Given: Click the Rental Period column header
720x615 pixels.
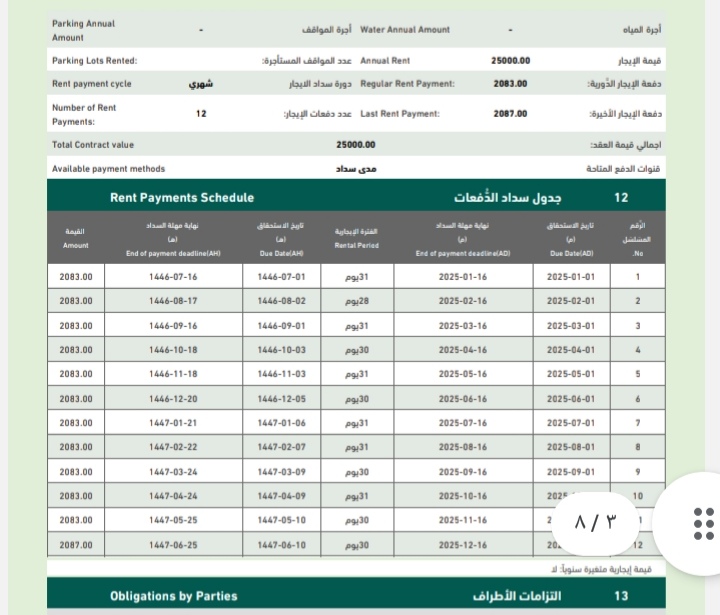Looking at the screenshot, I should (x=357, y=237).
